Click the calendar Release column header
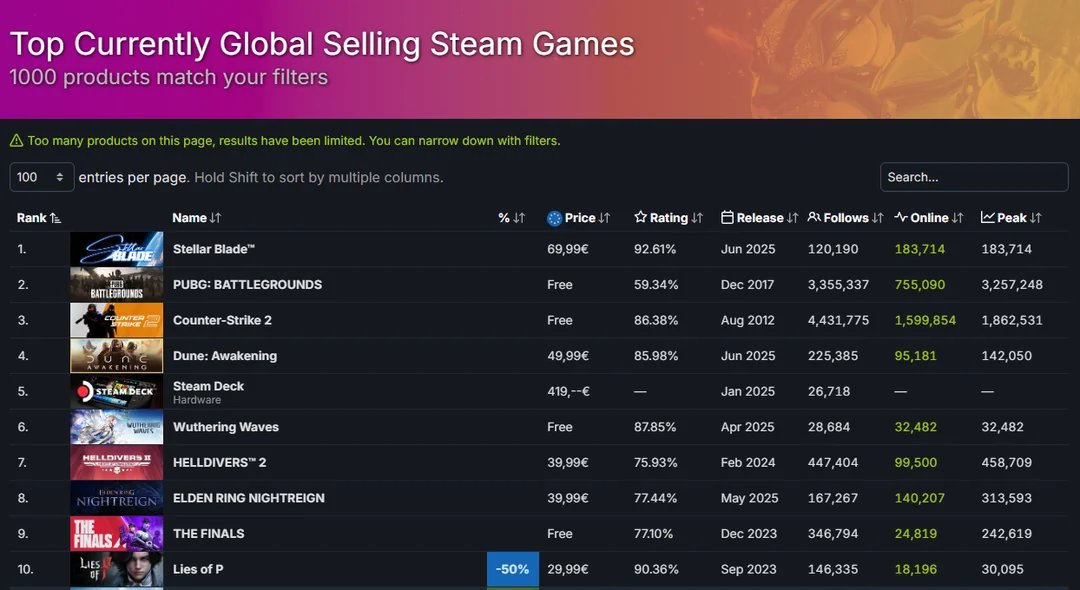1080x590 pixels. click(759, 218)
